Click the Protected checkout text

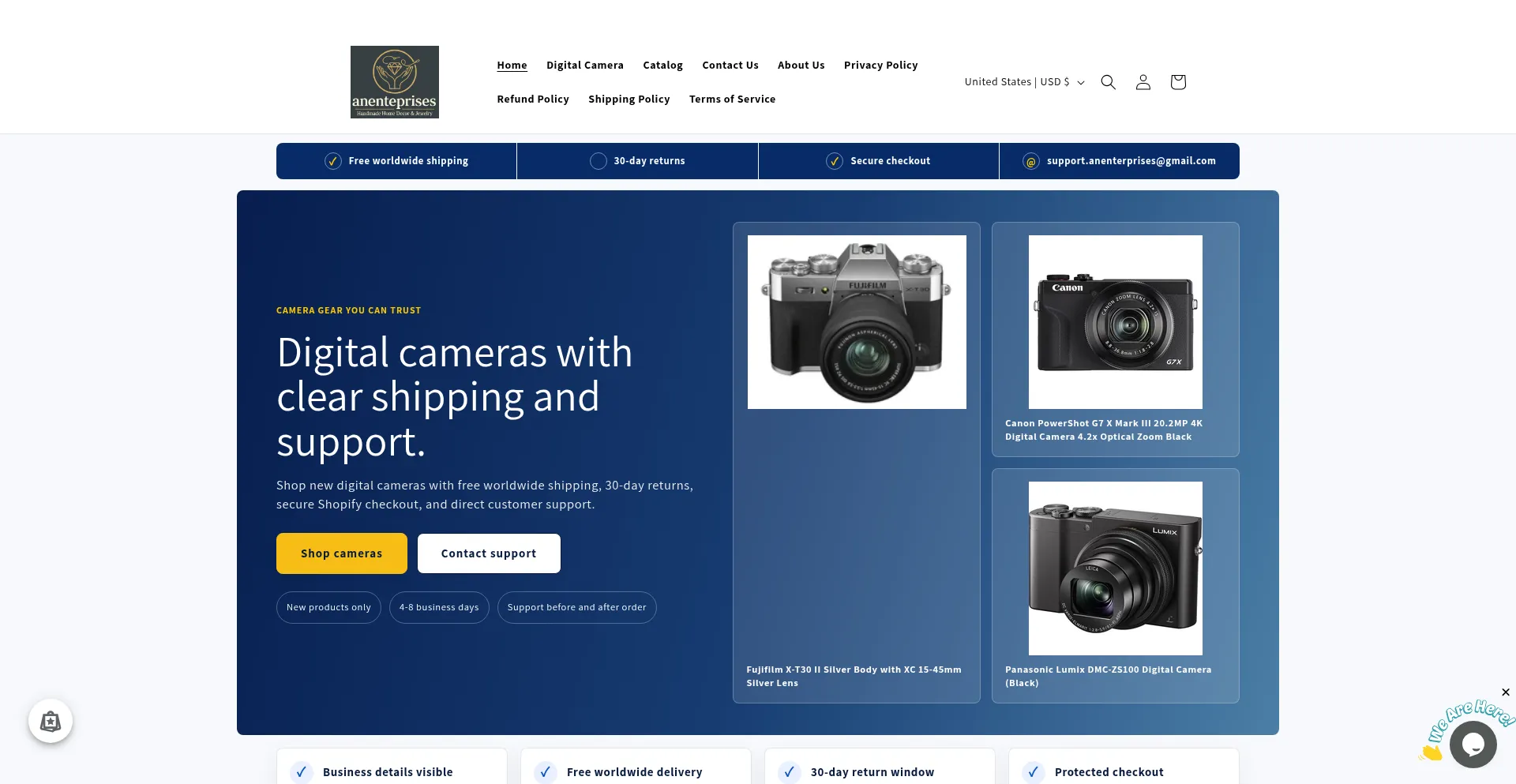[x=1109, y=772]
